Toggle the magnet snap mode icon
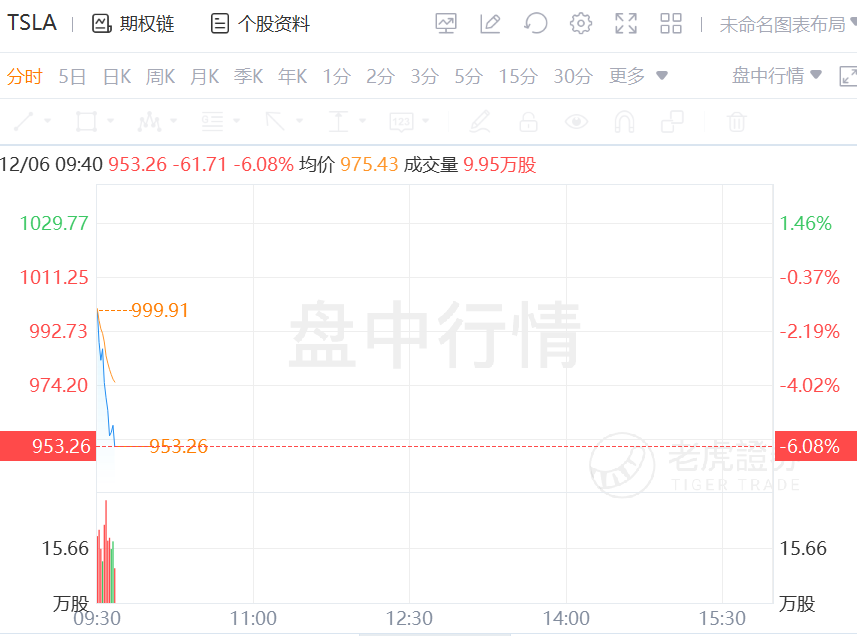Screen dimensions: 857x636 [624, 121]
